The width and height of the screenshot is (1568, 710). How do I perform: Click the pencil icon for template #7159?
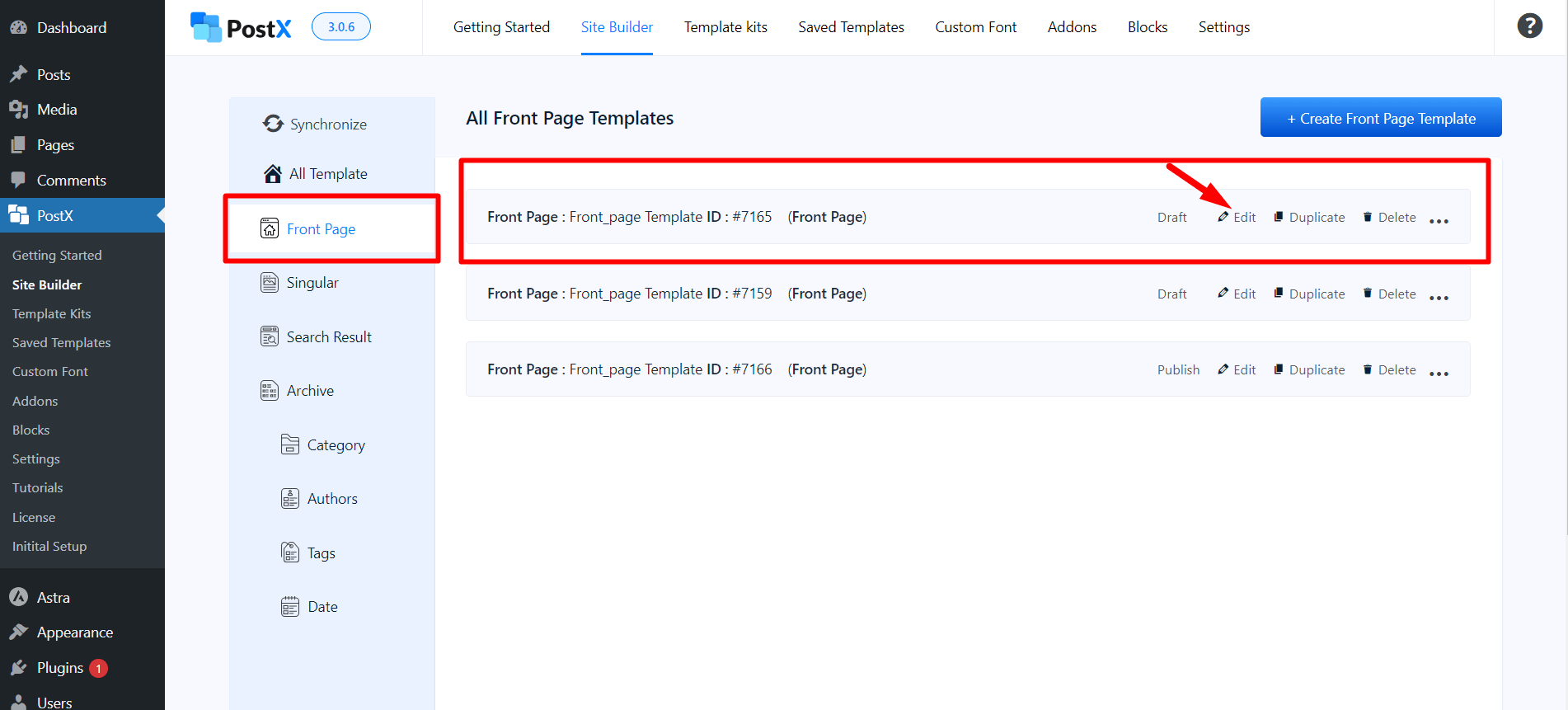coord(1223,293)
